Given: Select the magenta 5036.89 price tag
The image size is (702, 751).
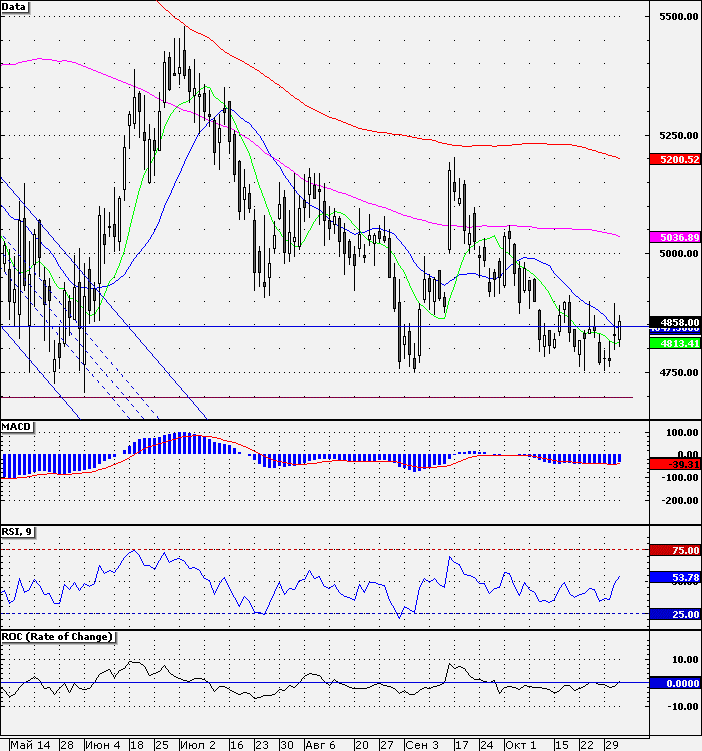Looking at the screenshot, I should [x=673, y=237].
